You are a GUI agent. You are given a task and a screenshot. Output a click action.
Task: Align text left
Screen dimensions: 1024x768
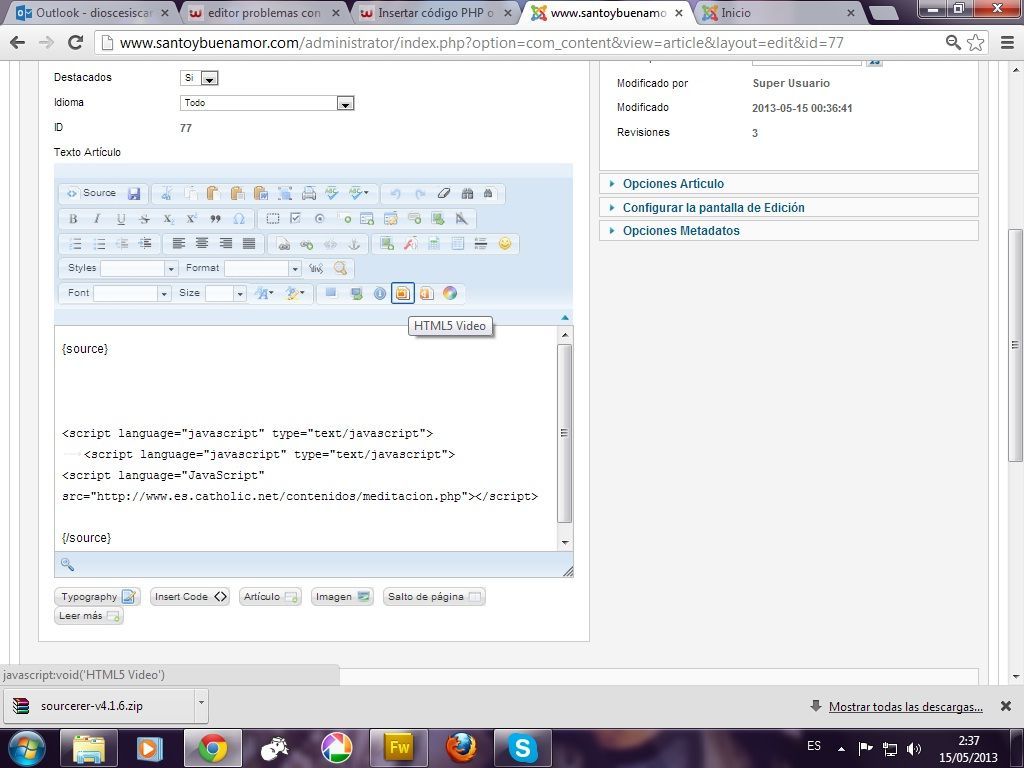click(x=178, y=244)
